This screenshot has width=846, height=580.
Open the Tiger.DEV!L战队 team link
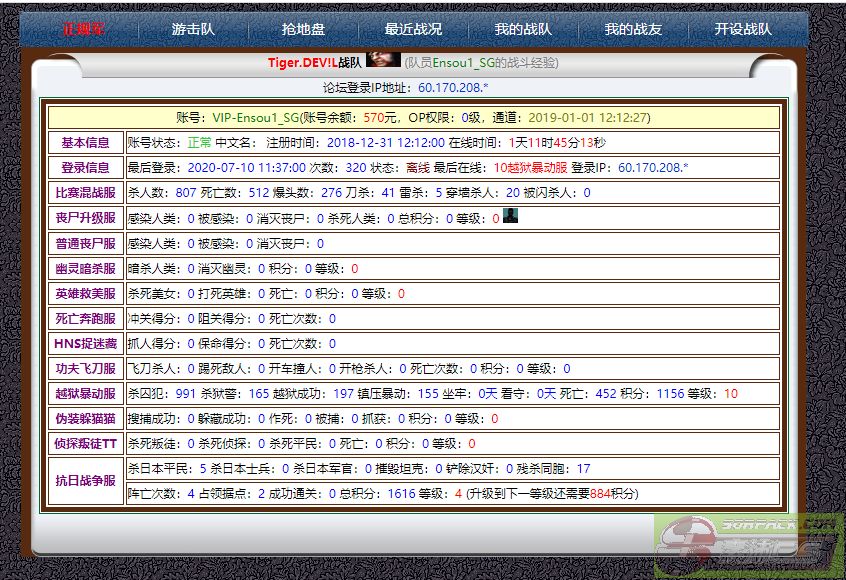click(x=314, y=62)
